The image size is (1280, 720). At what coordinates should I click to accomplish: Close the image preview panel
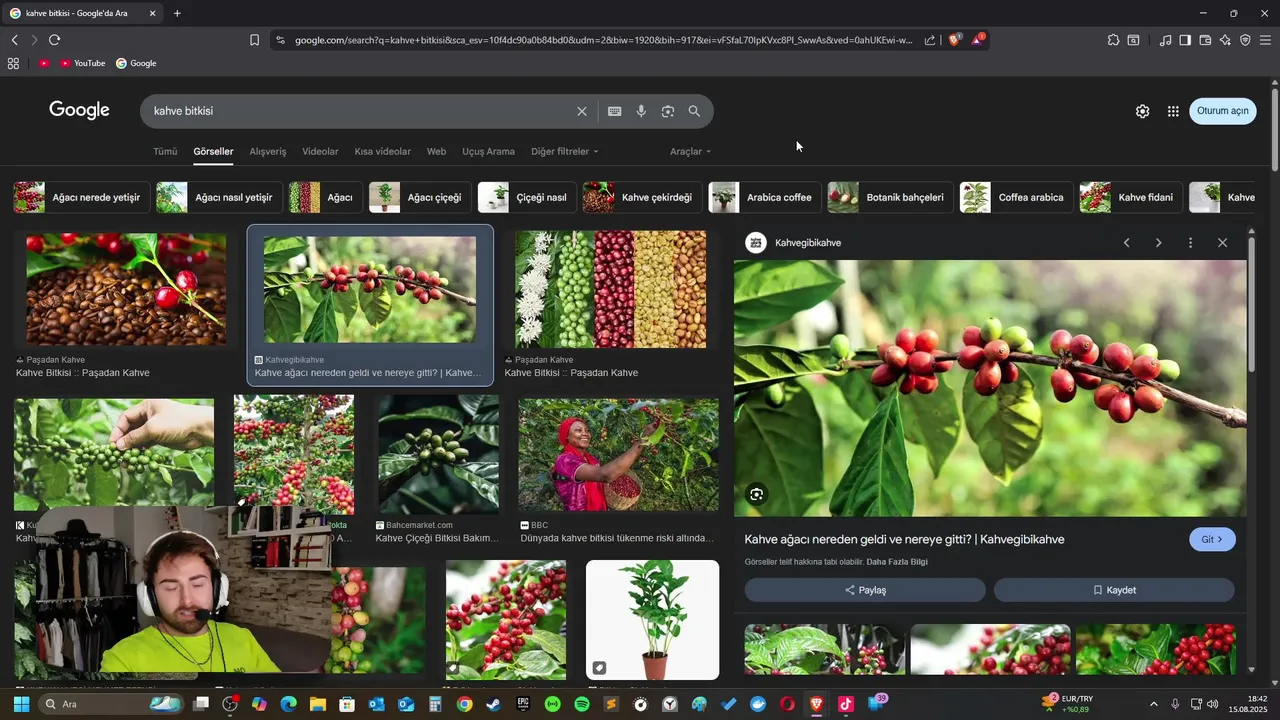pyautogui.click(x=1222, y=243)
